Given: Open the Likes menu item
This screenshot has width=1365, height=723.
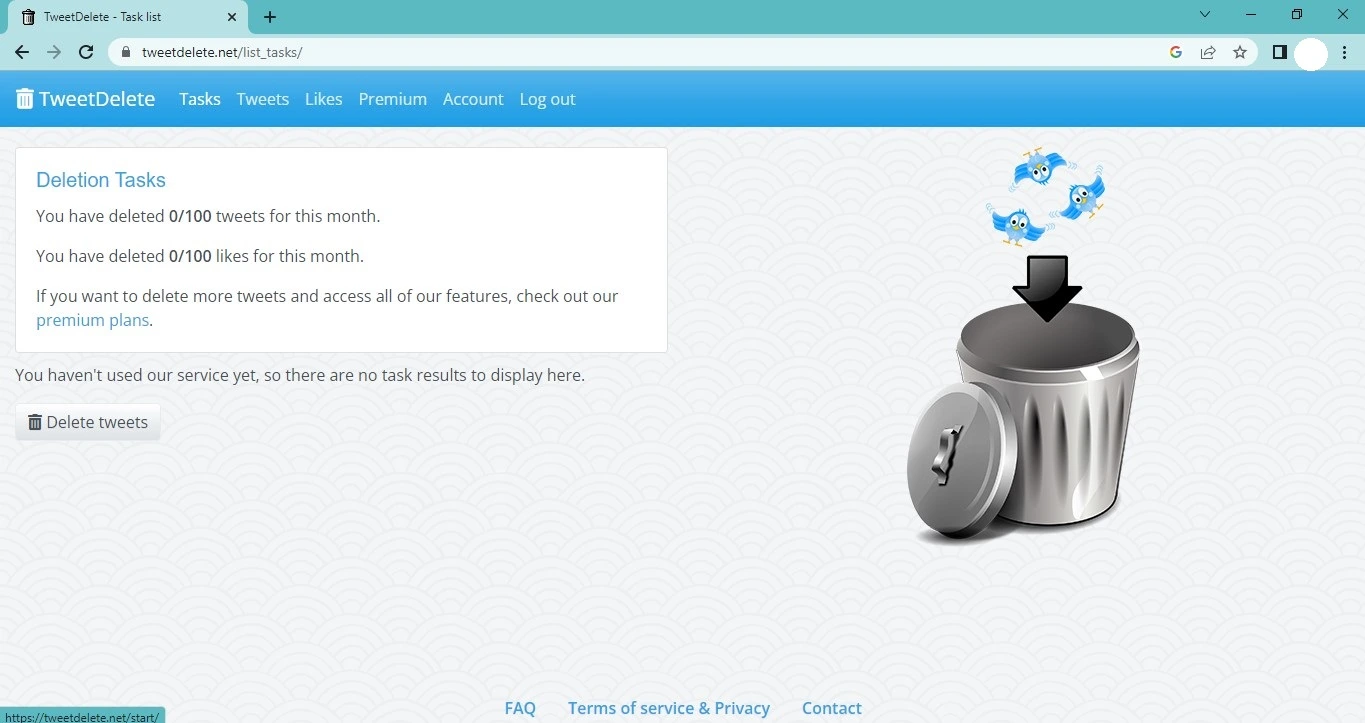Looking at the screenshot, I should (324, 99).
